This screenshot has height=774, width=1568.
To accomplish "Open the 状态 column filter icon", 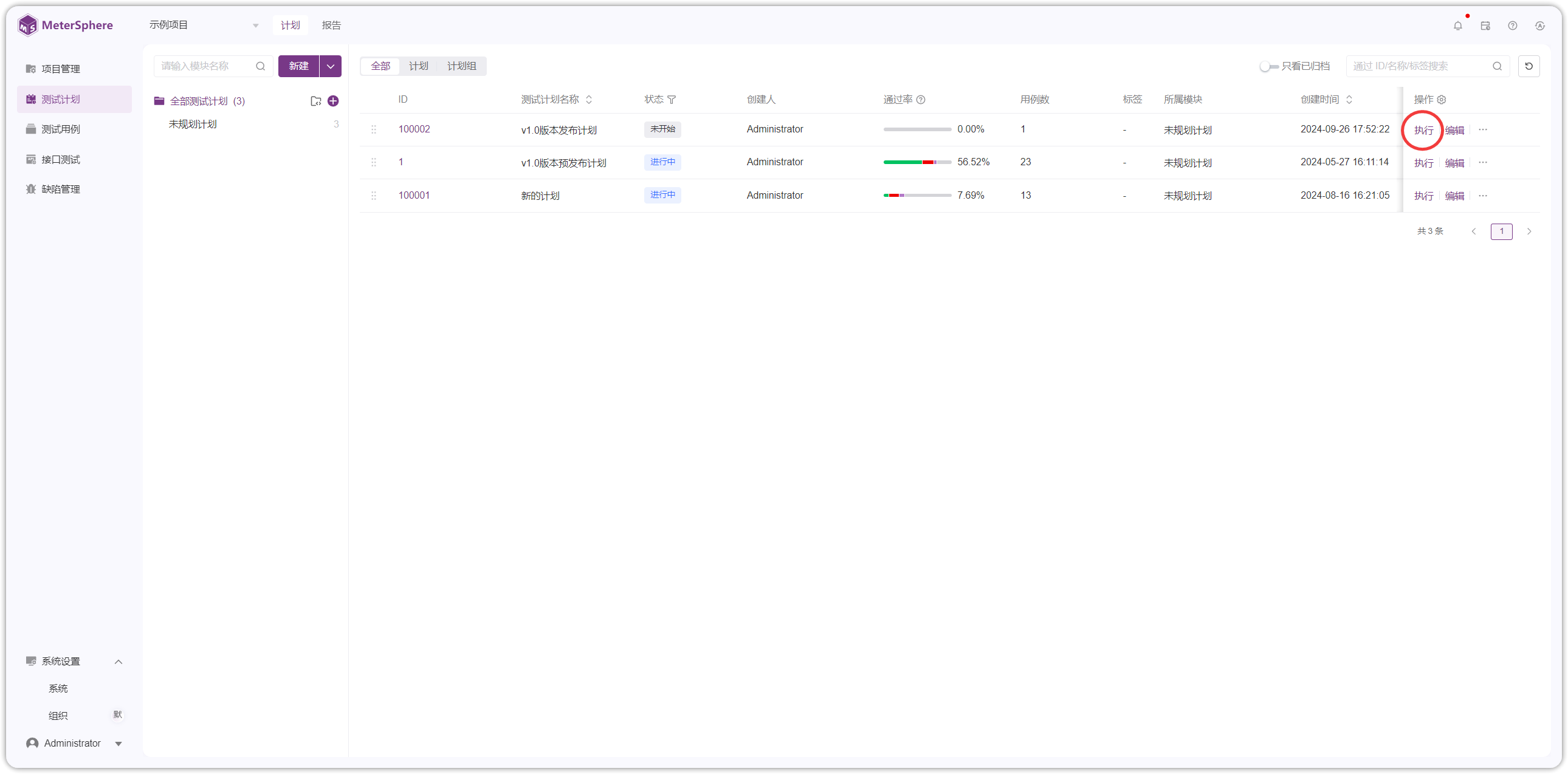I will [x=672, y=100].
